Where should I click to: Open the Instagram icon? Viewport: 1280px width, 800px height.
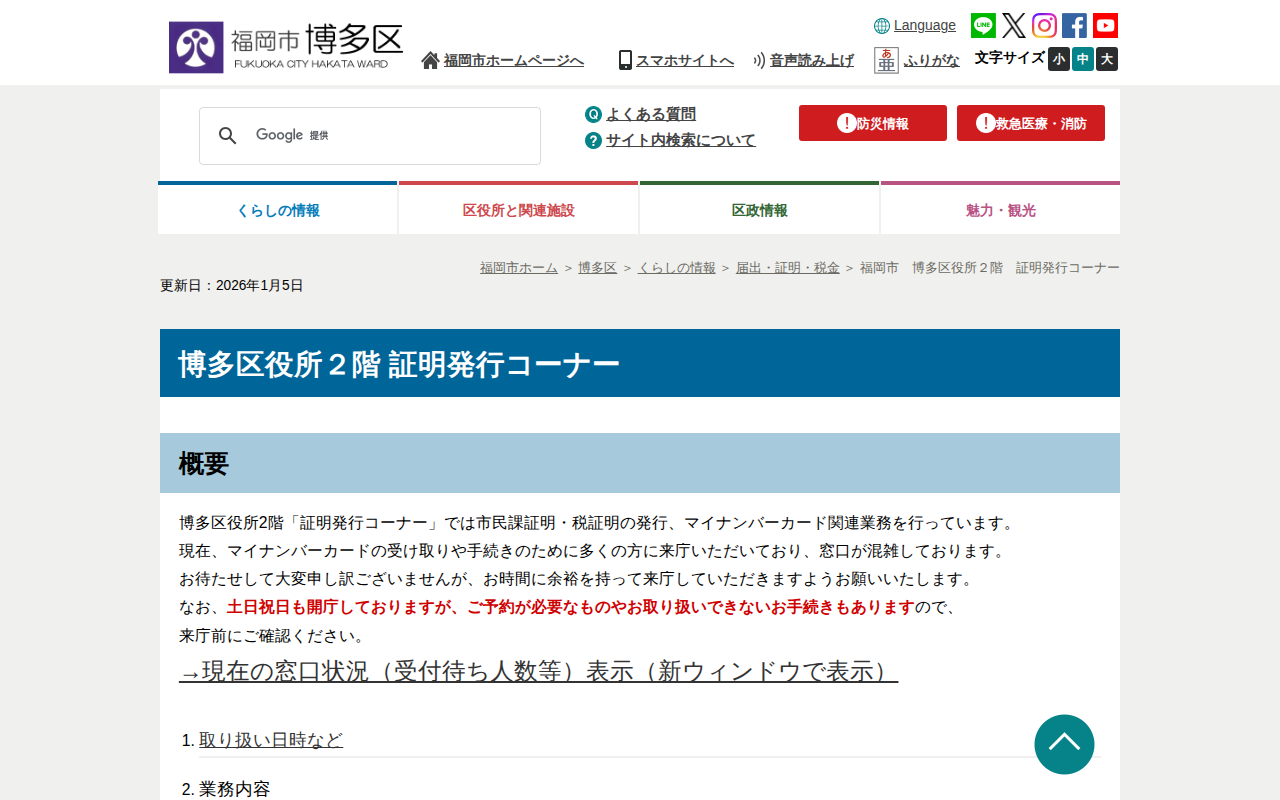click(1044, 25)
